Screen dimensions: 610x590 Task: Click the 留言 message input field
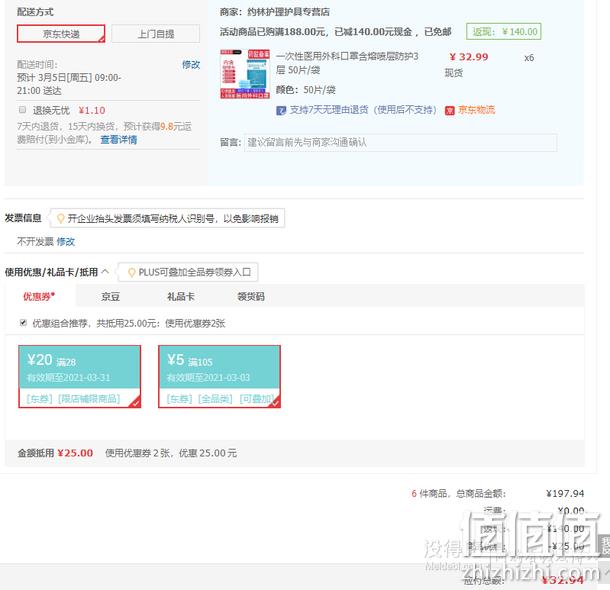401,143
